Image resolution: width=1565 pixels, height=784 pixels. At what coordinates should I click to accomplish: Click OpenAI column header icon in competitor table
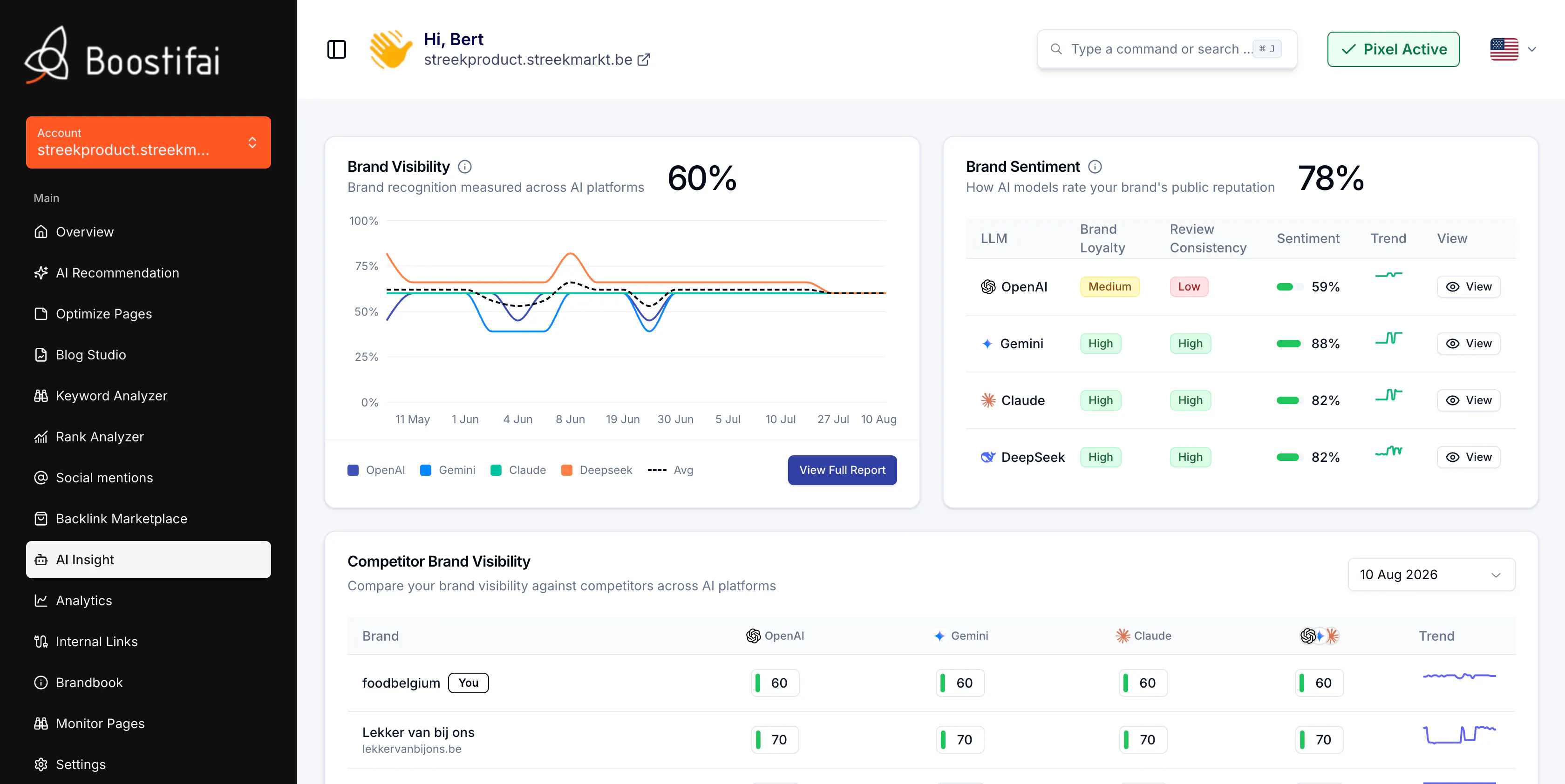tap(753, 636)
